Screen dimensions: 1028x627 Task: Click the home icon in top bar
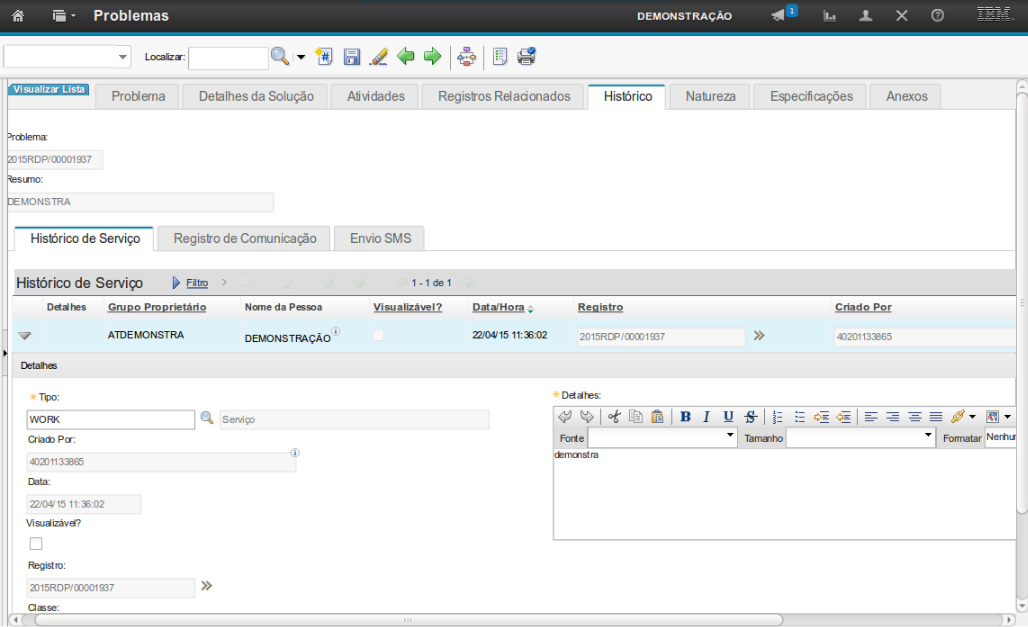[x=18, y=16]
